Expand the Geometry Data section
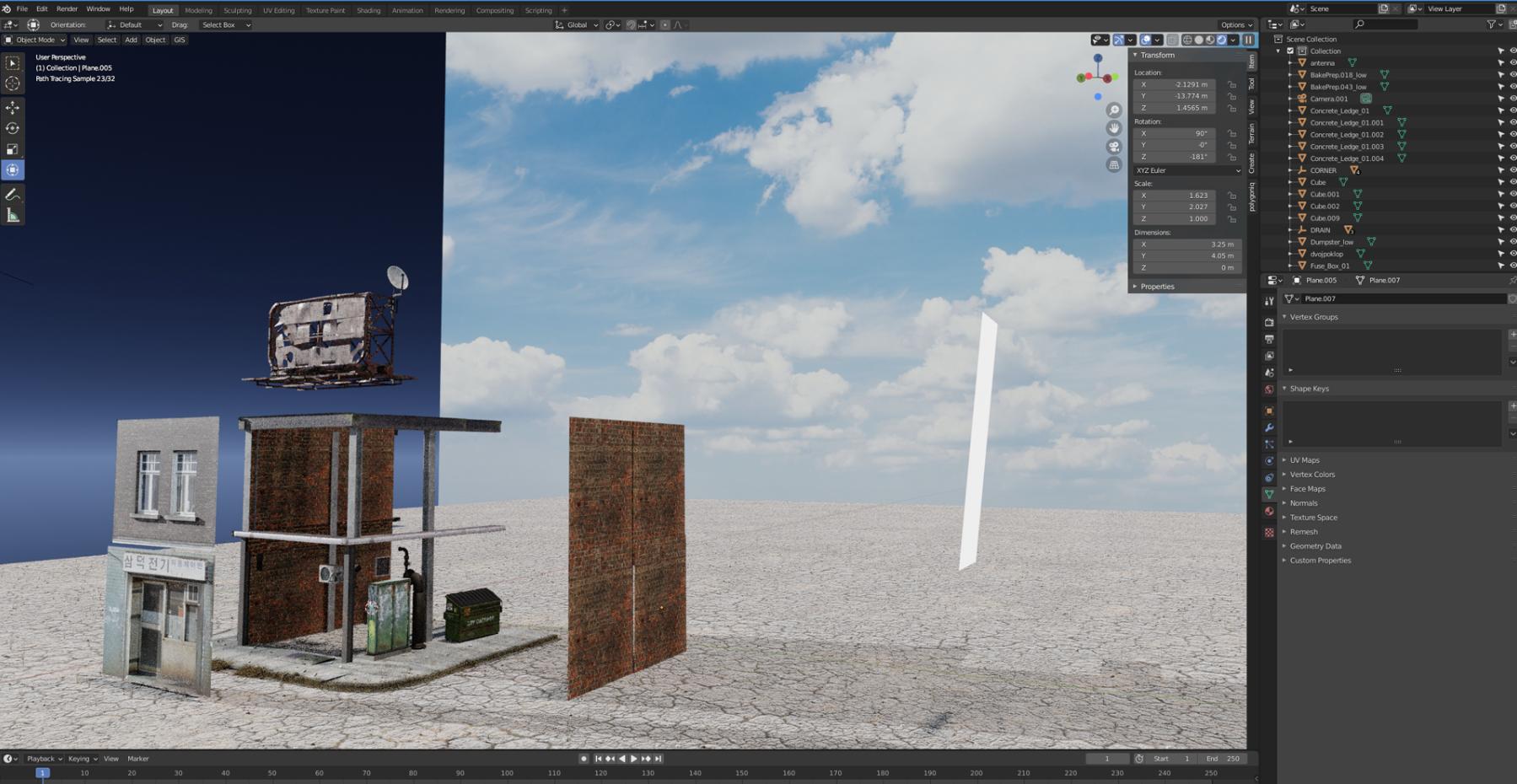 tap(1315, 546)
